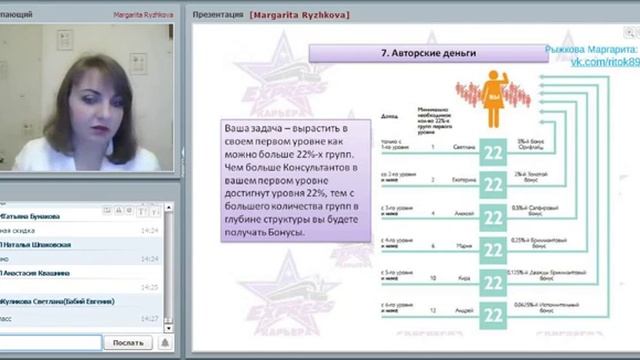Click the 14:25 chat timestamp
Screen dimensions: 640x360
tap(149, 287)
